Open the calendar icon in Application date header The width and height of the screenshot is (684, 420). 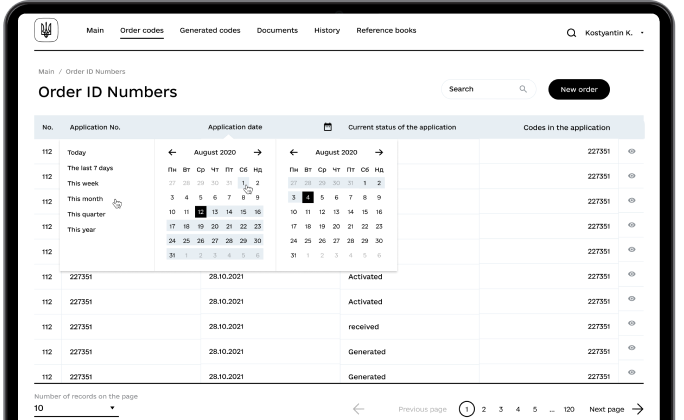[328, 127]
